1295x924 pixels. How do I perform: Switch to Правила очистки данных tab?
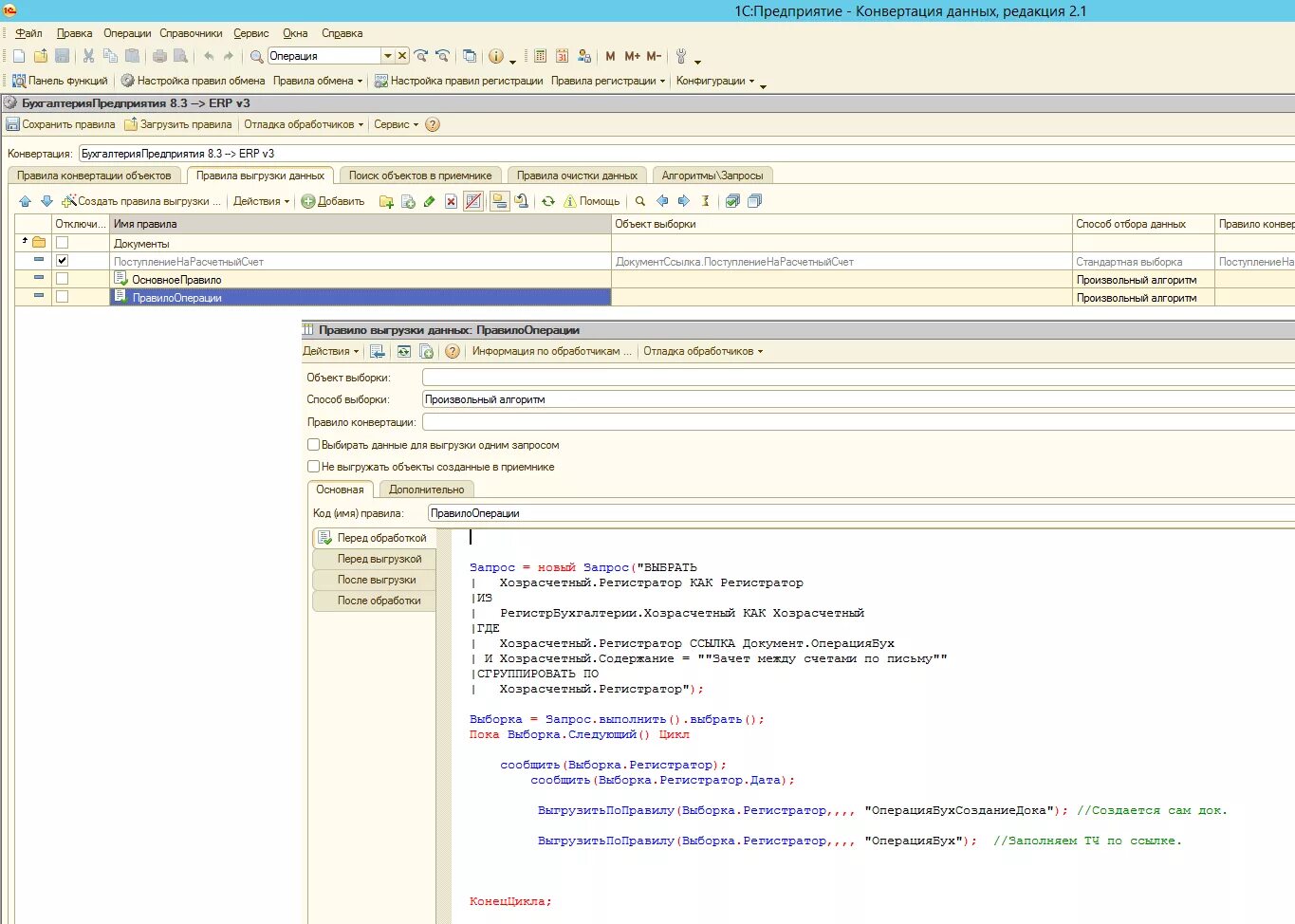tap(577, 176)
